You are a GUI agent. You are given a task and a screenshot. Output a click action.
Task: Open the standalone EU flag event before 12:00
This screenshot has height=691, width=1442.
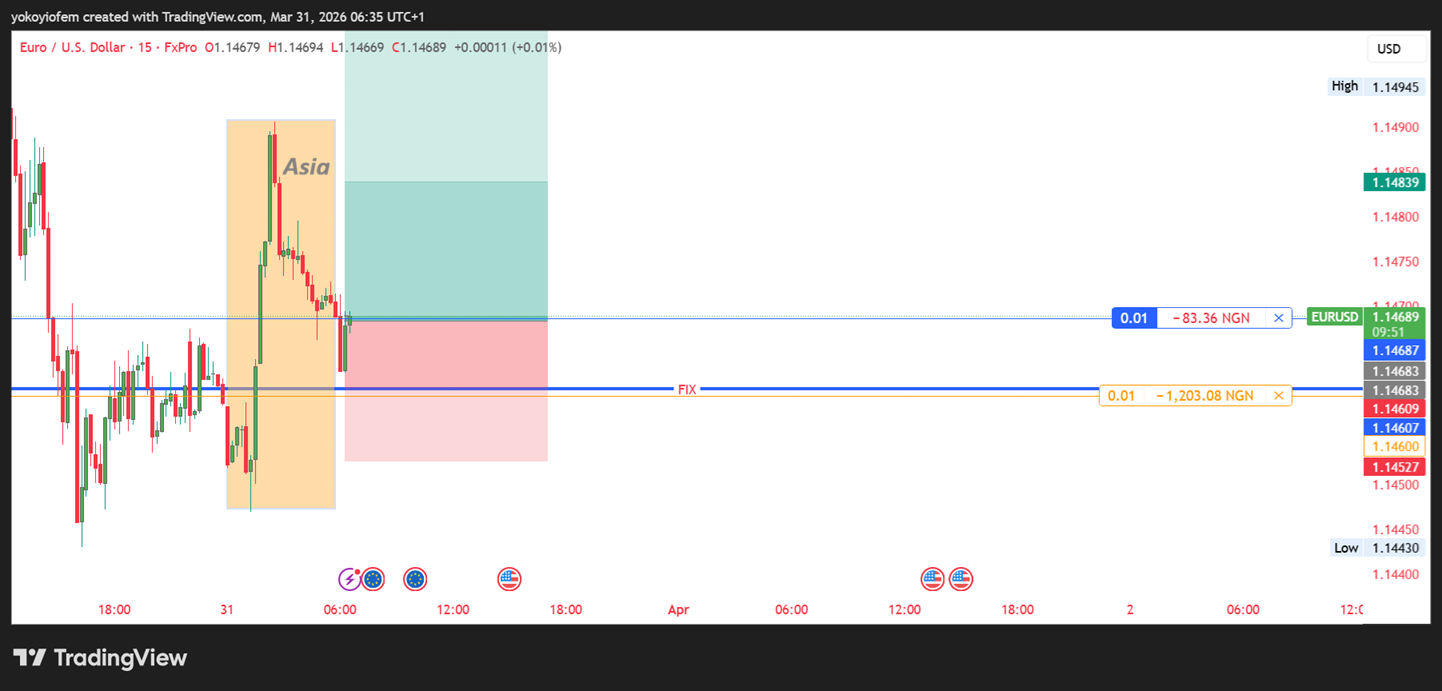click(415, 579)
